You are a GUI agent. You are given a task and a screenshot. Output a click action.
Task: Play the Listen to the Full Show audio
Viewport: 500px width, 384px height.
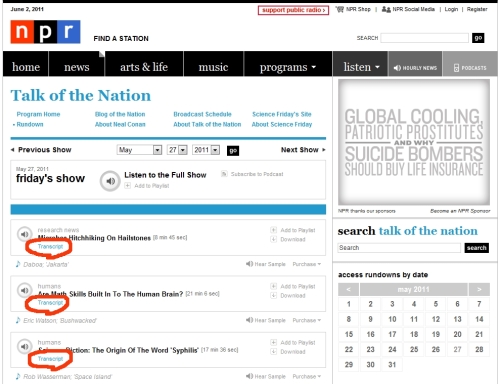110,181
